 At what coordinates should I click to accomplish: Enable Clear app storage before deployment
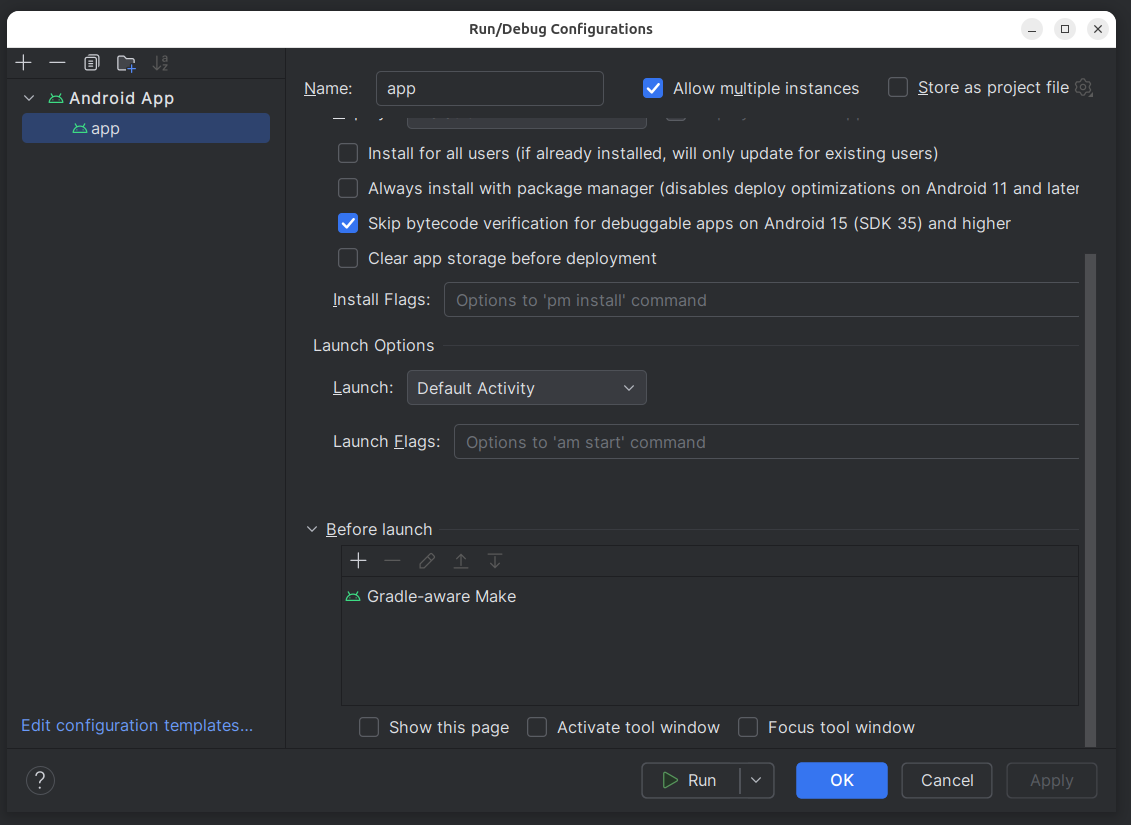(348, 258)
